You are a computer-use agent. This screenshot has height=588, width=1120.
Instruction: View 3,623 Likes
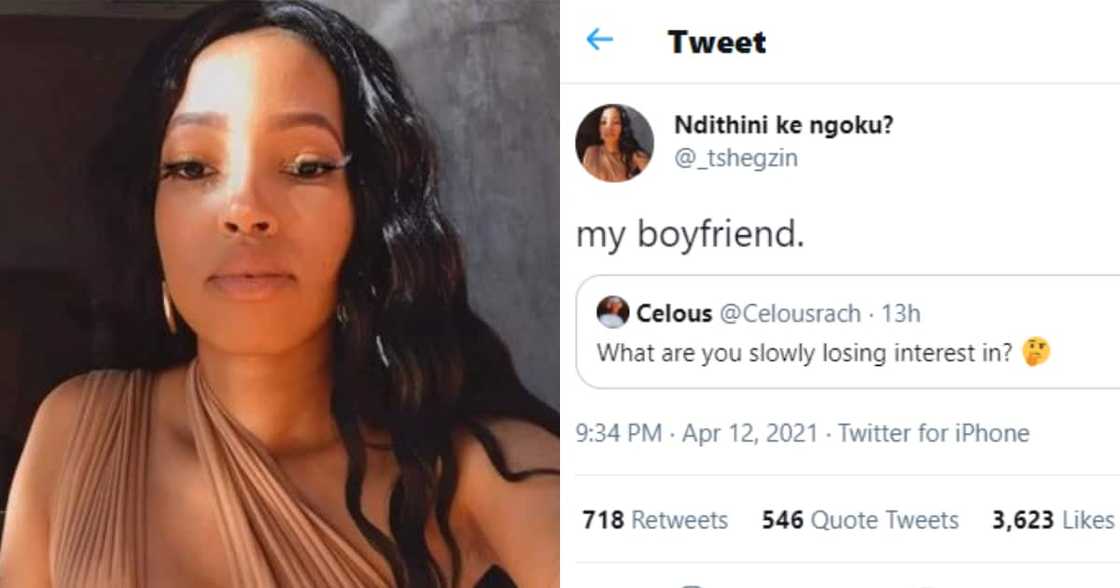click(1052, 521)
